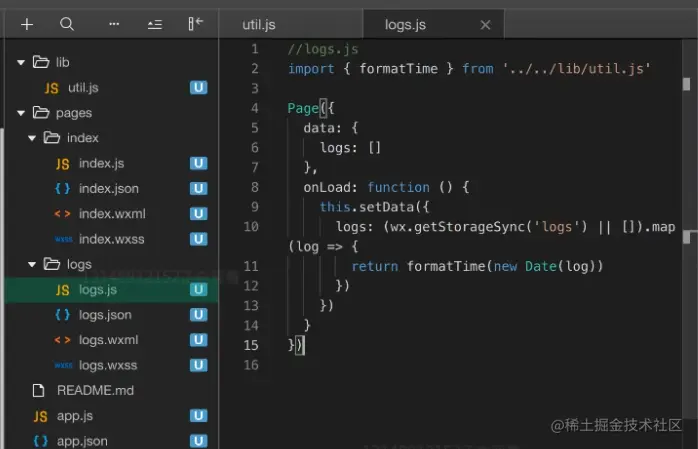698x449 pixels.
Task: Close the logs.js tab
Action: tap(485, 25)
